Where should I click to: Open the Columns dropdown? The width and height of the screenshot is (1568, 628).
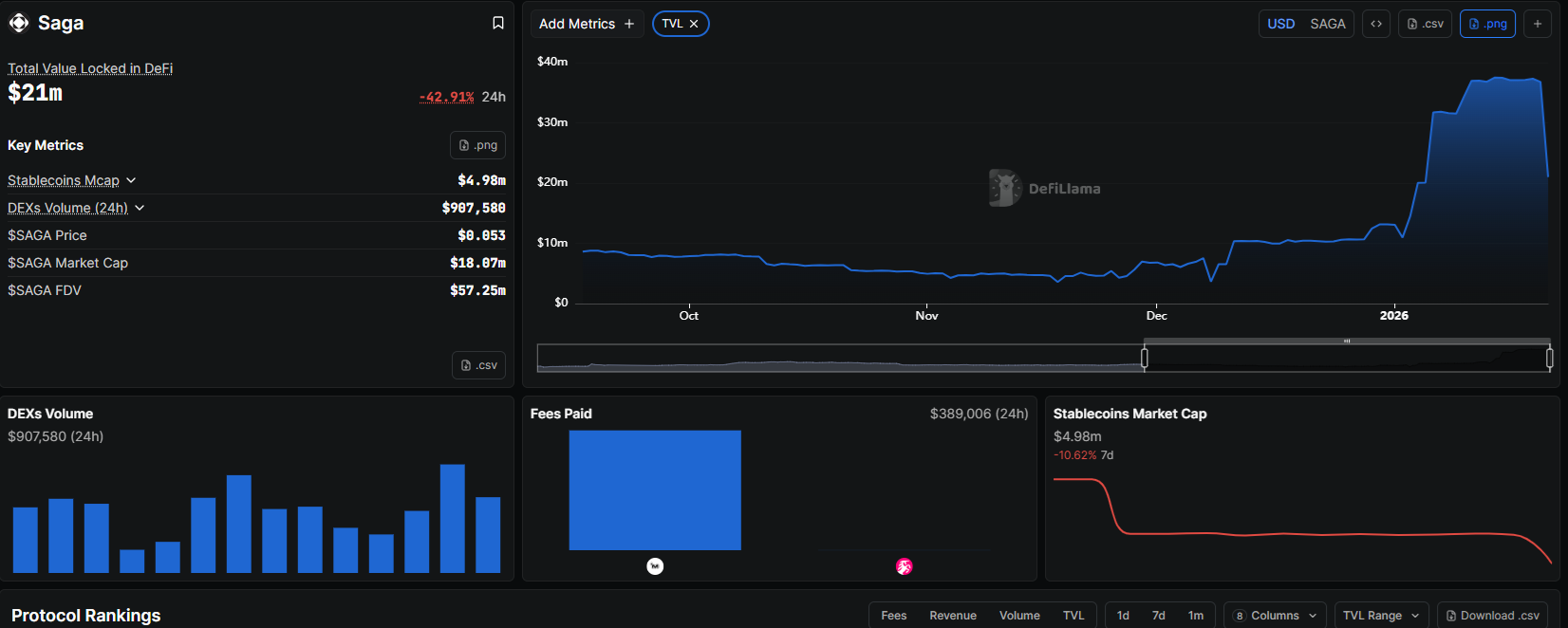point(1275,616)
